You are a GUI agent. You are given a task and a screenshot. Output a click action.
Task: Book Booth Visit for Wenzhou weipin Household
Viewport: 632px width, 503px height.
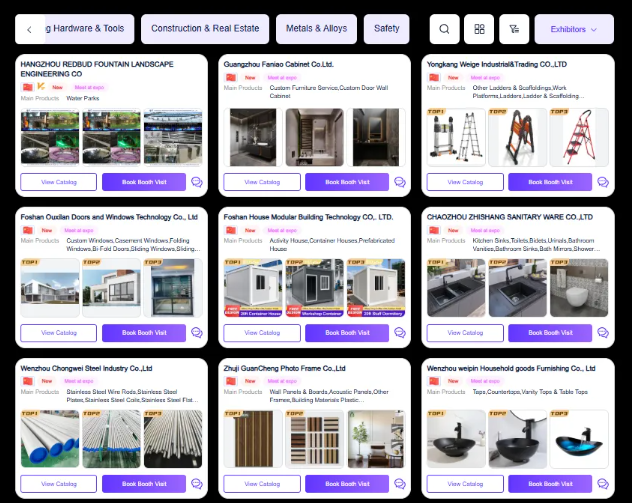pos(550,484)
